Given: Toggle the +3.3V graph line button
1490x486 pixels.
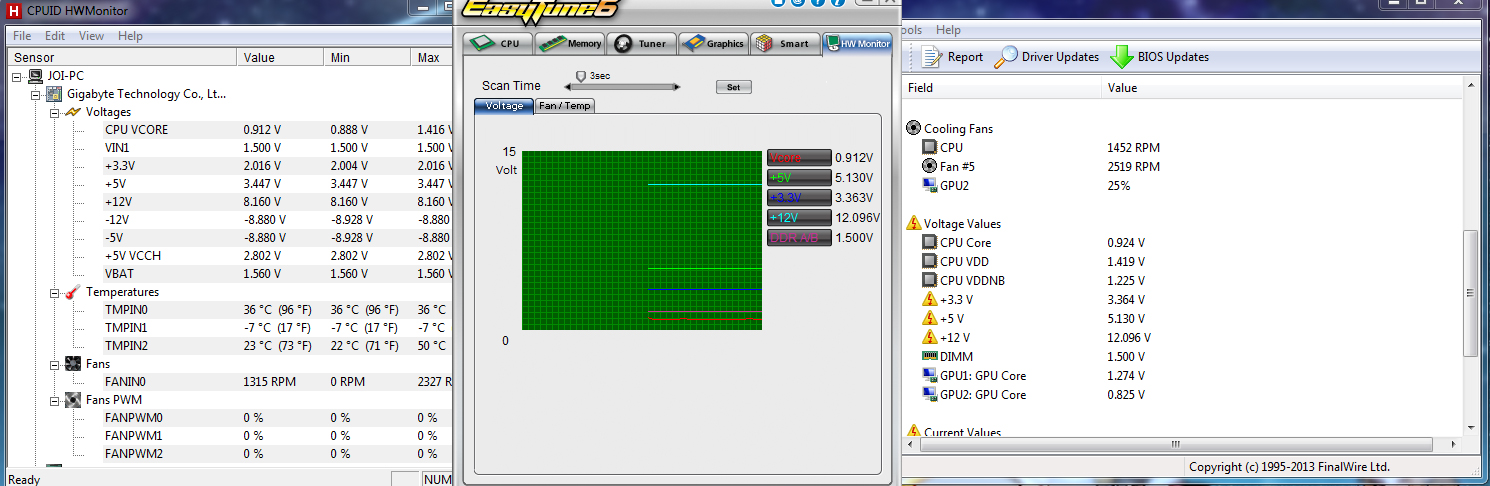Looking at the screenshot, I should (799, 197).
